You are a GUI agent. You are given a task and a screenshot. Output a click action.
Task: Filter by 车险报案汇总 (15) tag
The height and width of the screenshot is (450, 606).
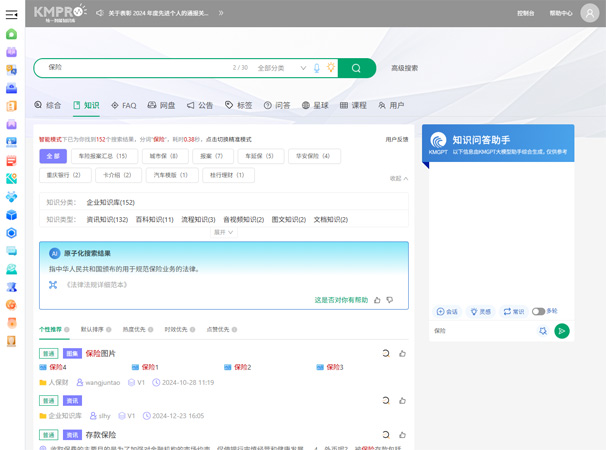point(105,156)
